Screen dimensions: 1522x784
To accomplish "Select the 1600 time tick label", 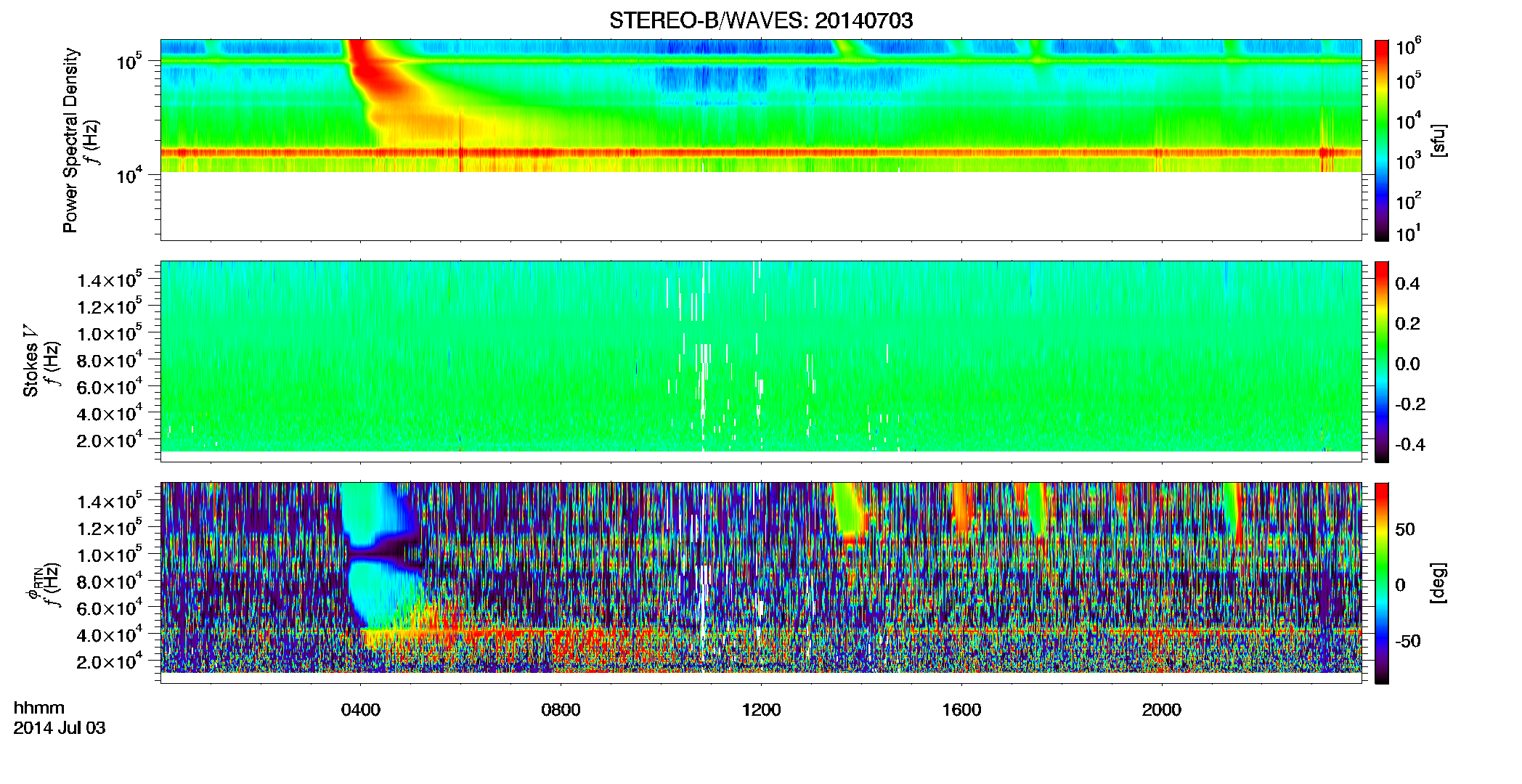I will point(961,710).
